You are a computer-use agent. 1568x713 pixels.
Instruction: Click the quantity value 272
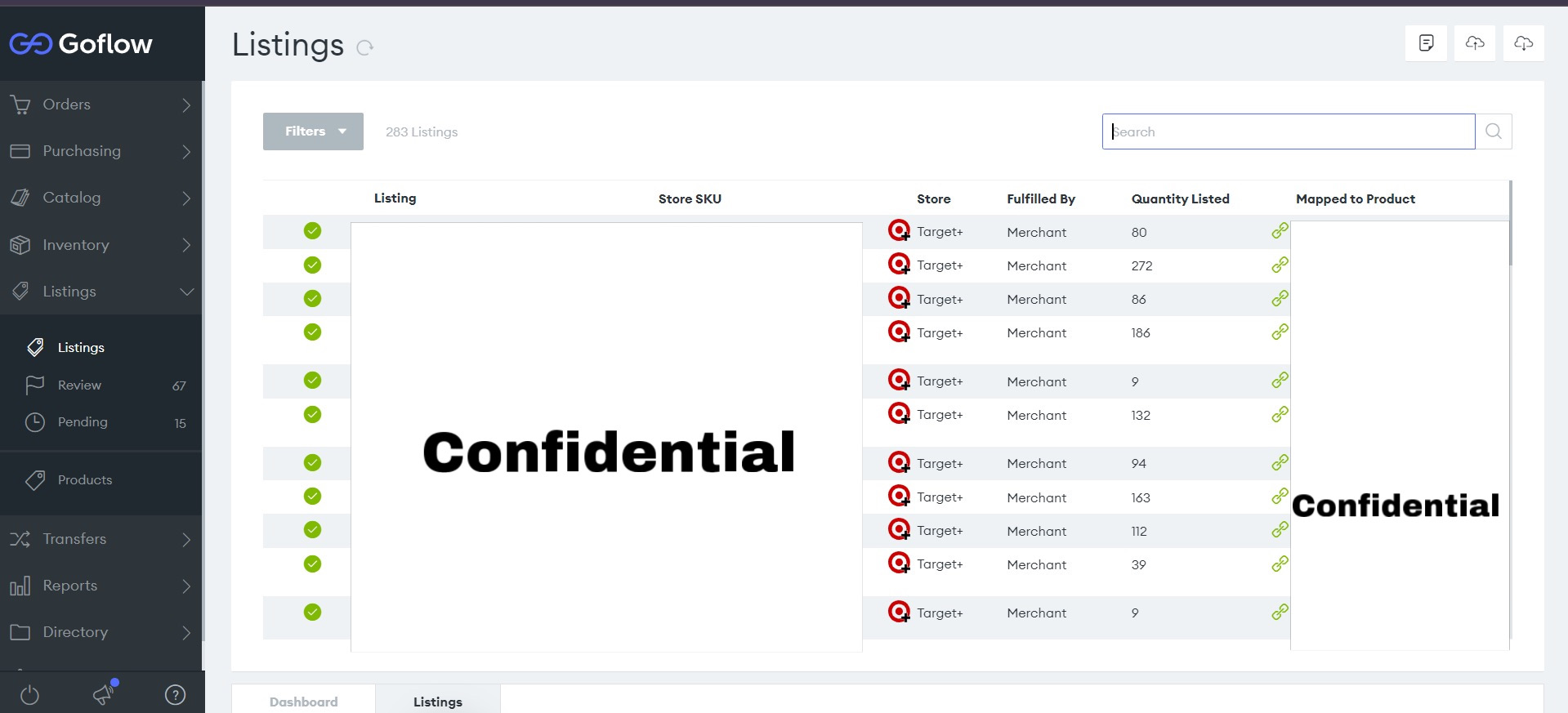pos(1141,265)
